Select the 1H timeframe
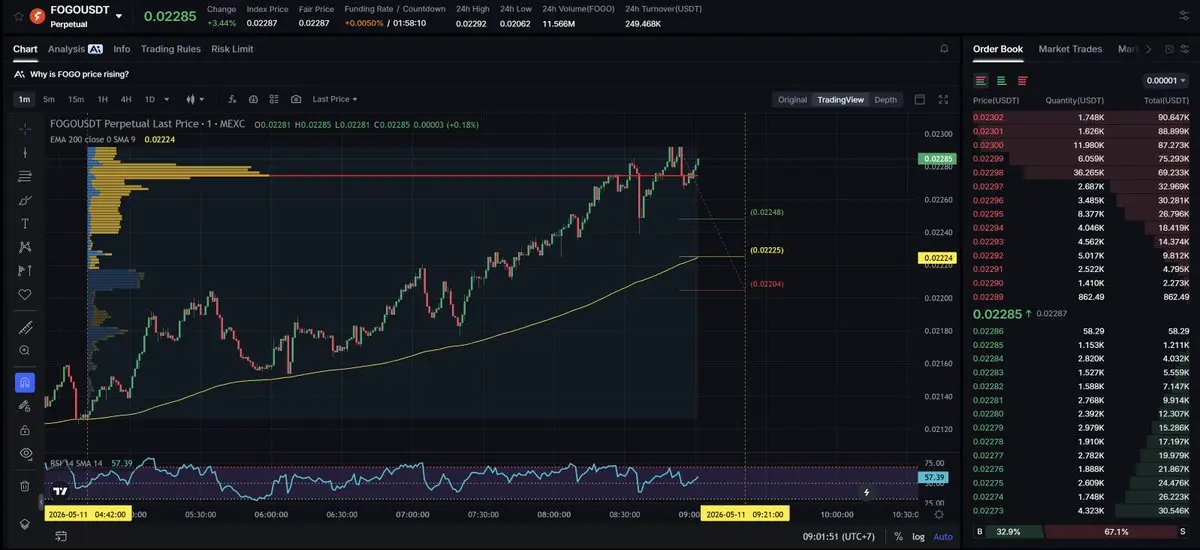Screen dimensions: 1200x550 coord(102,99)
